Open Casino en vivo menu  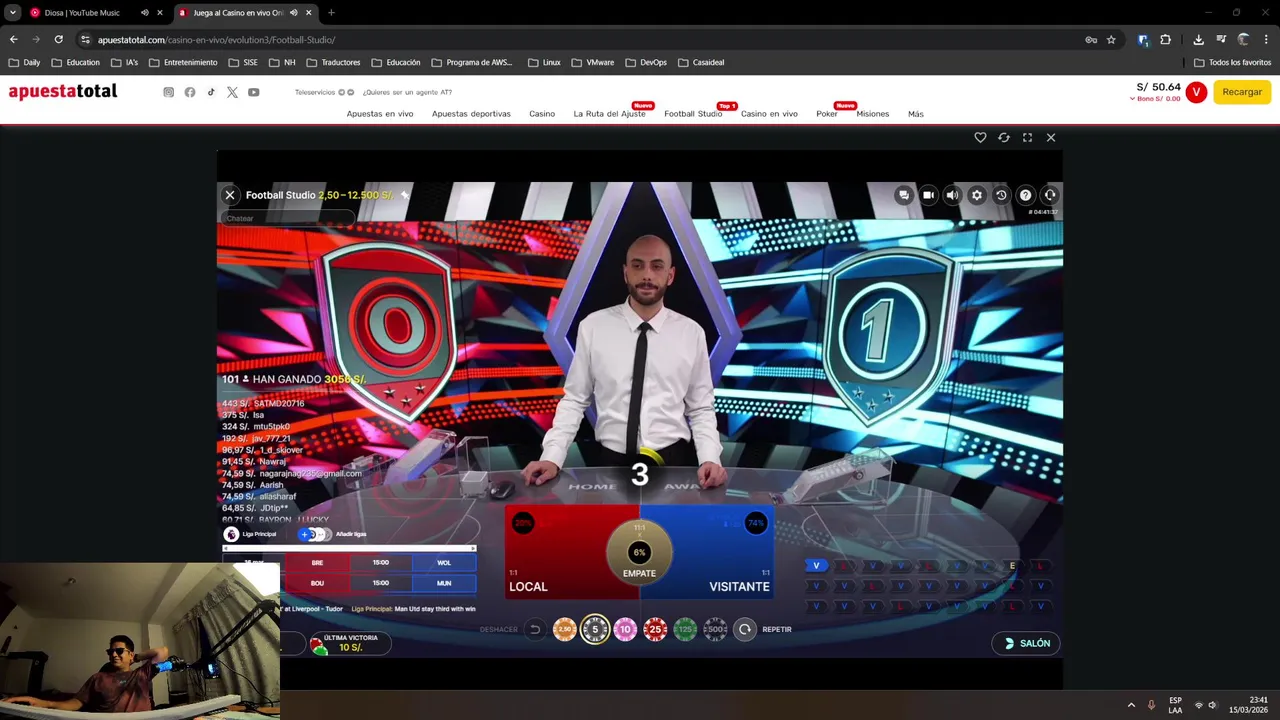point(769,114)
